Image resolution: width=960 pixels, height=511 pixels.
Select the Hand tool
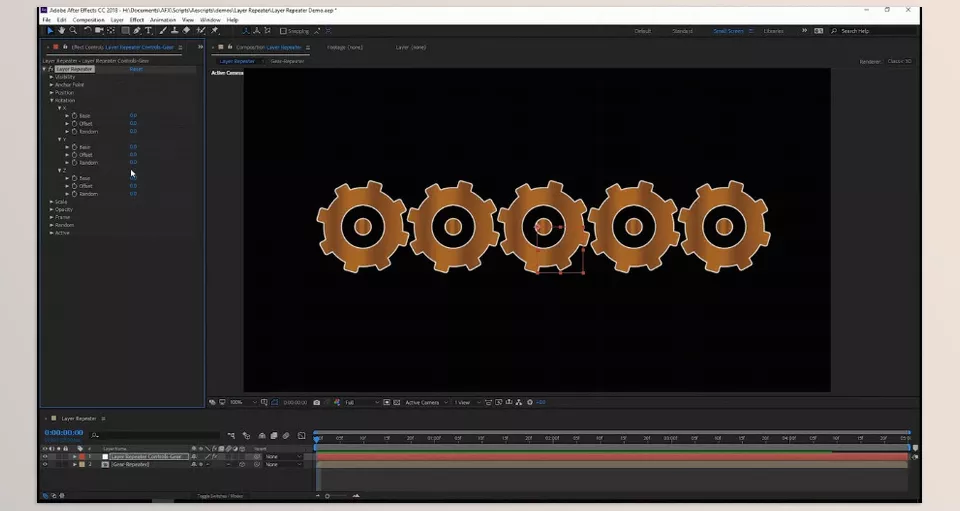[x=61, y=31]
